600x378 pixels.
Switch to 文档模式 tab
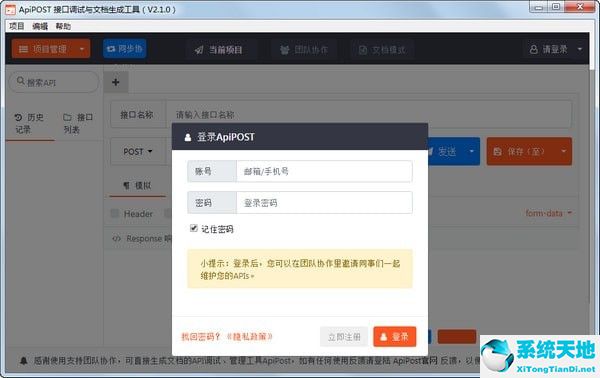tap(382, 50)
